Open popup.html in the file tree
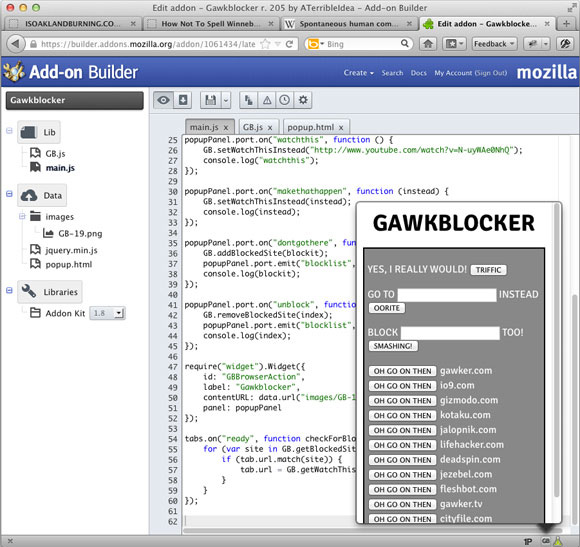The width and height of the screenshot is (580, 547). pyautogui.click(x=68, y=264)
